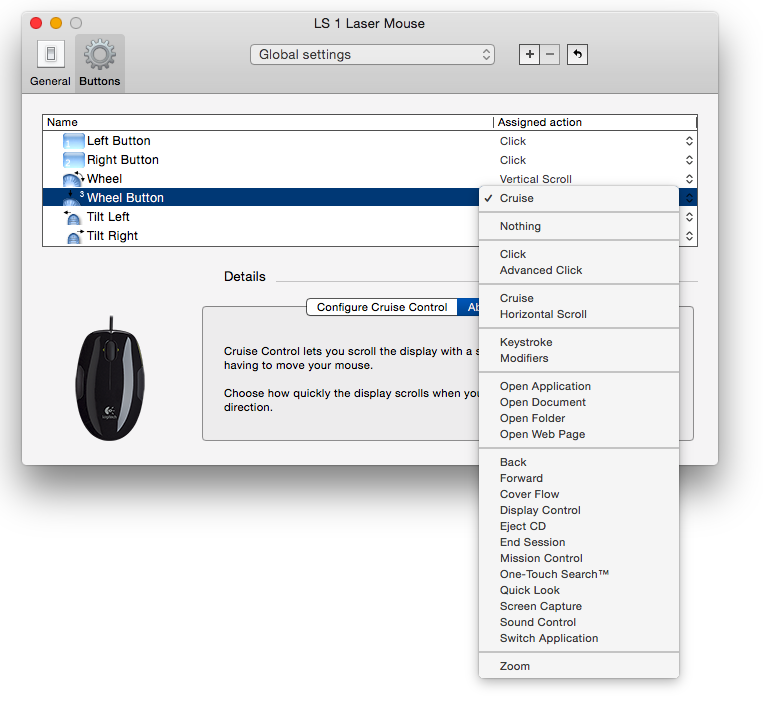Close the LS 1 Laser Mouse window
The image size is (763, 715).
[36, 23]
